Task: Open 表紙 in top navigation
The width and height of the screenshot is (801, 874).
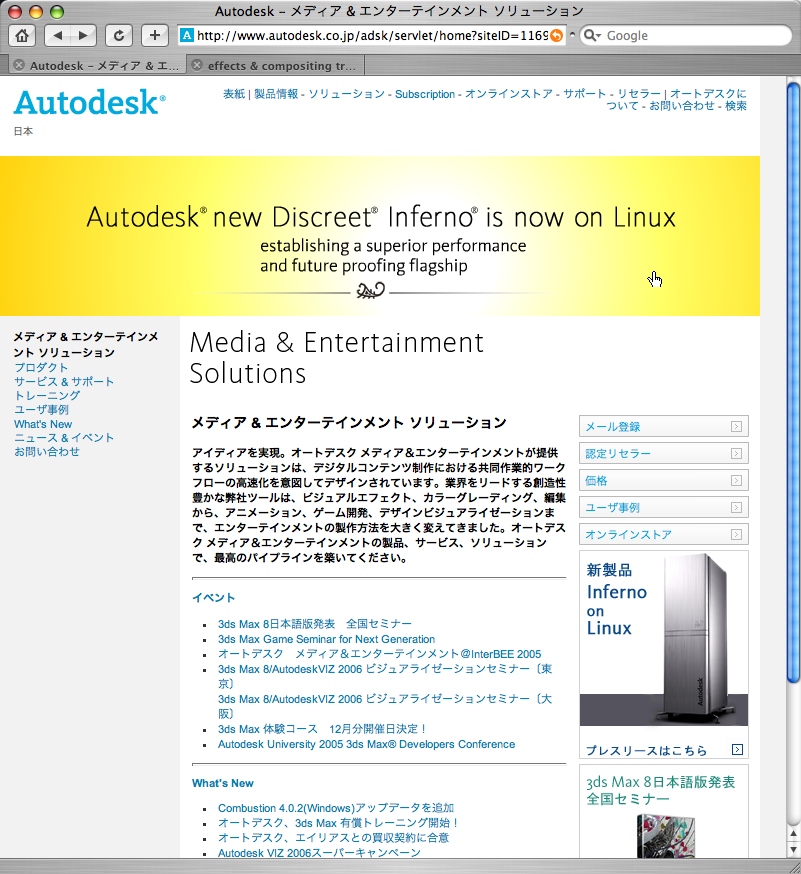Action: [x=234, y=94]
